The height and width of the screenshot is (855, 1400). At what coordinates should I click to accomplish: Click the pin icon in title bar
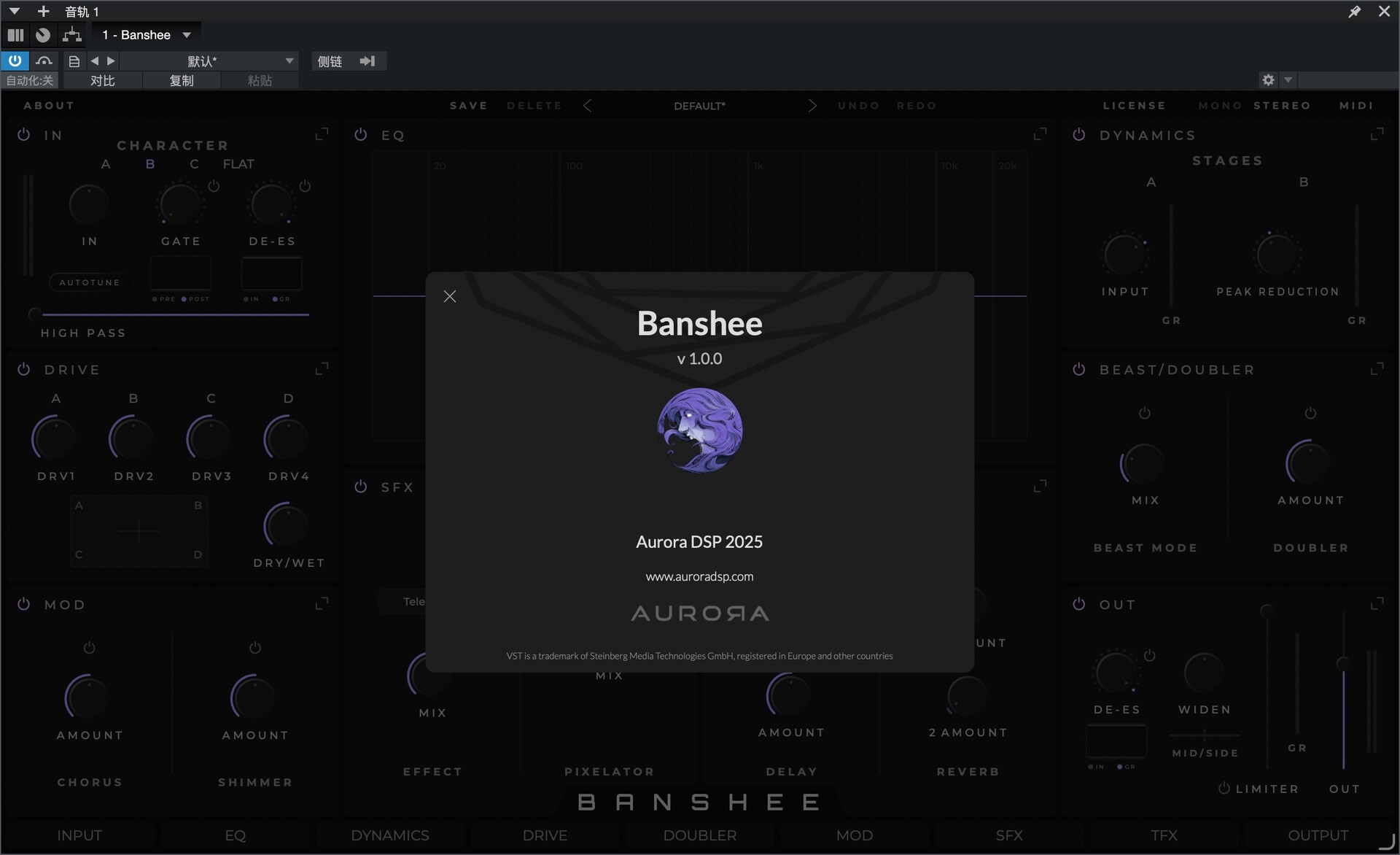click(1354, 12)
